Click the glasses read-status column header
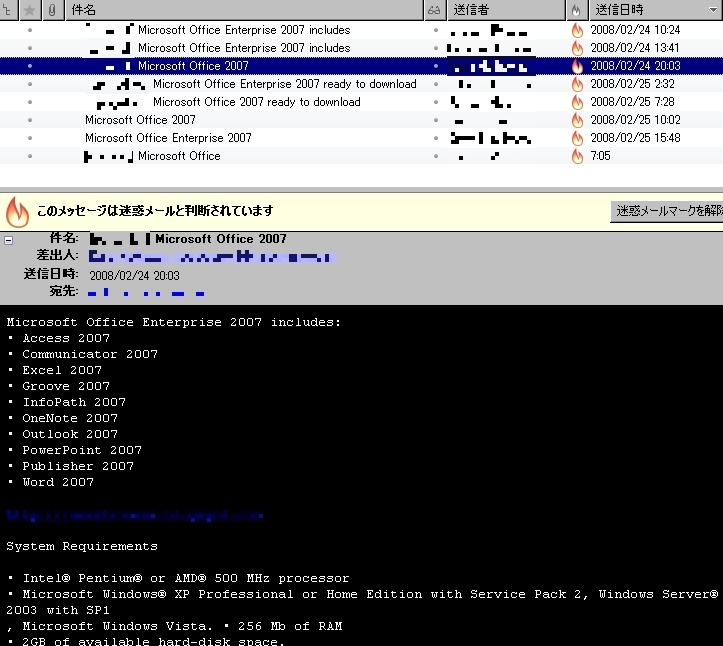 [434, 10]
